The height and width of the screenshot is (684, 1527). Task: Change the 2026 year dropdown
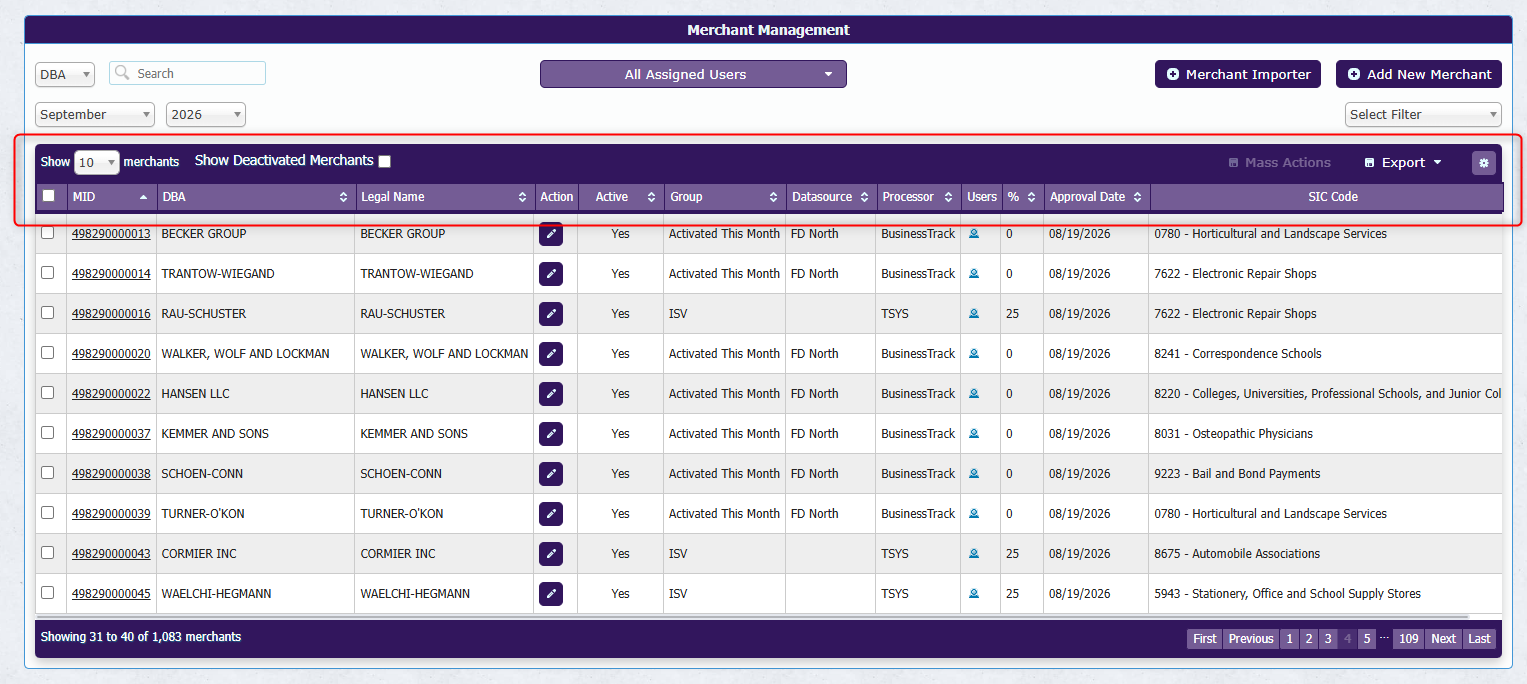[x=206, y=115]
